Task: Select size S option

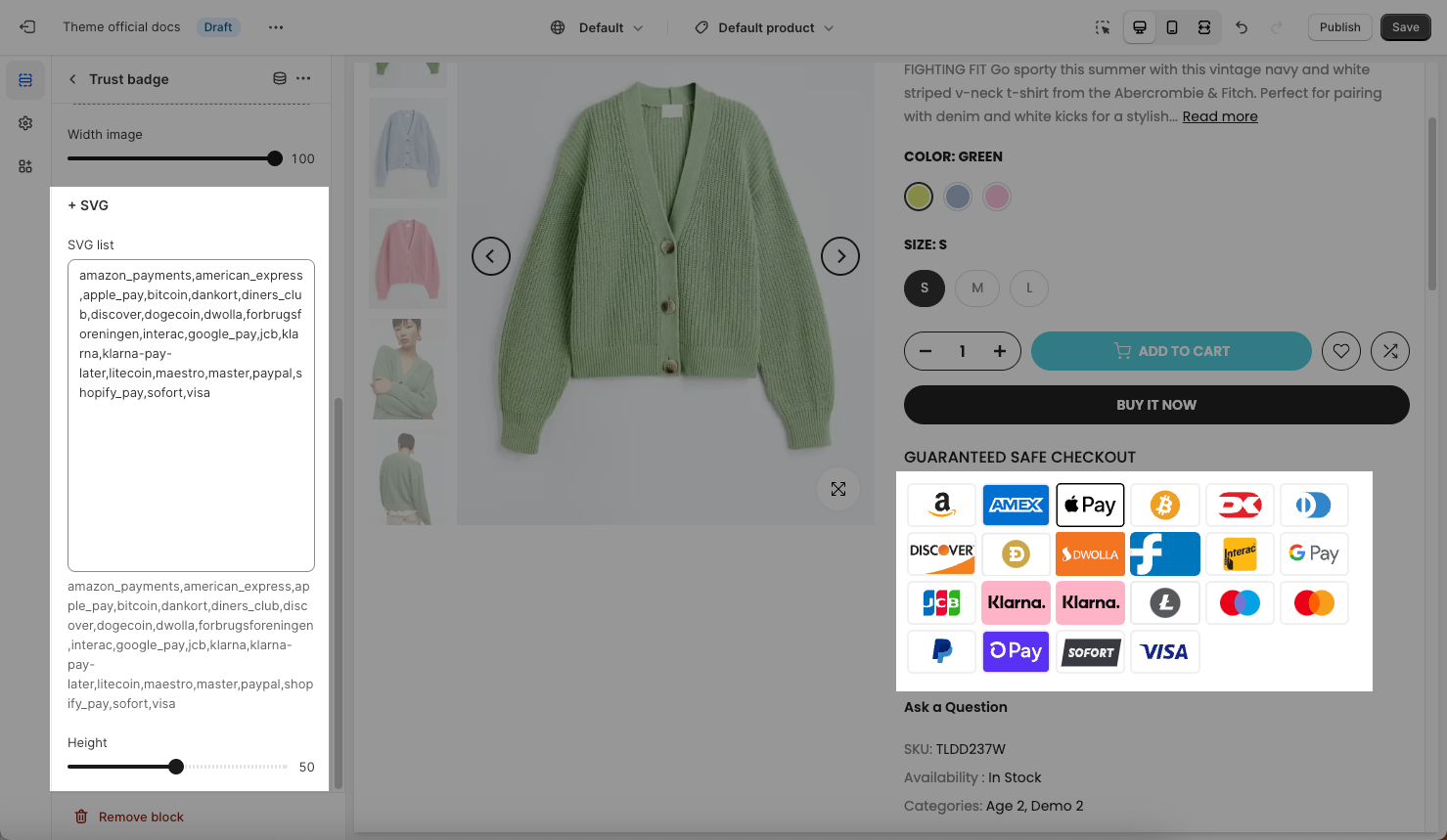Action: 925,287
